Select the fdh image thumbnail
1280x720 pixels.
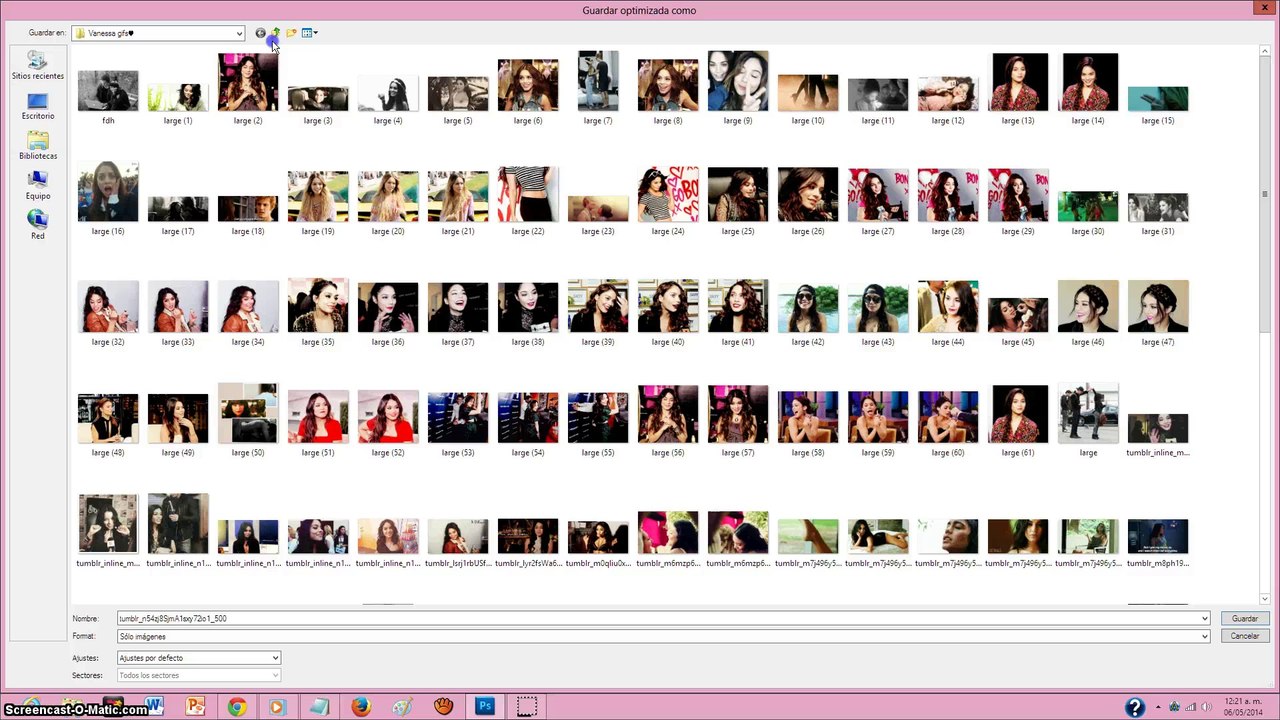108,92
